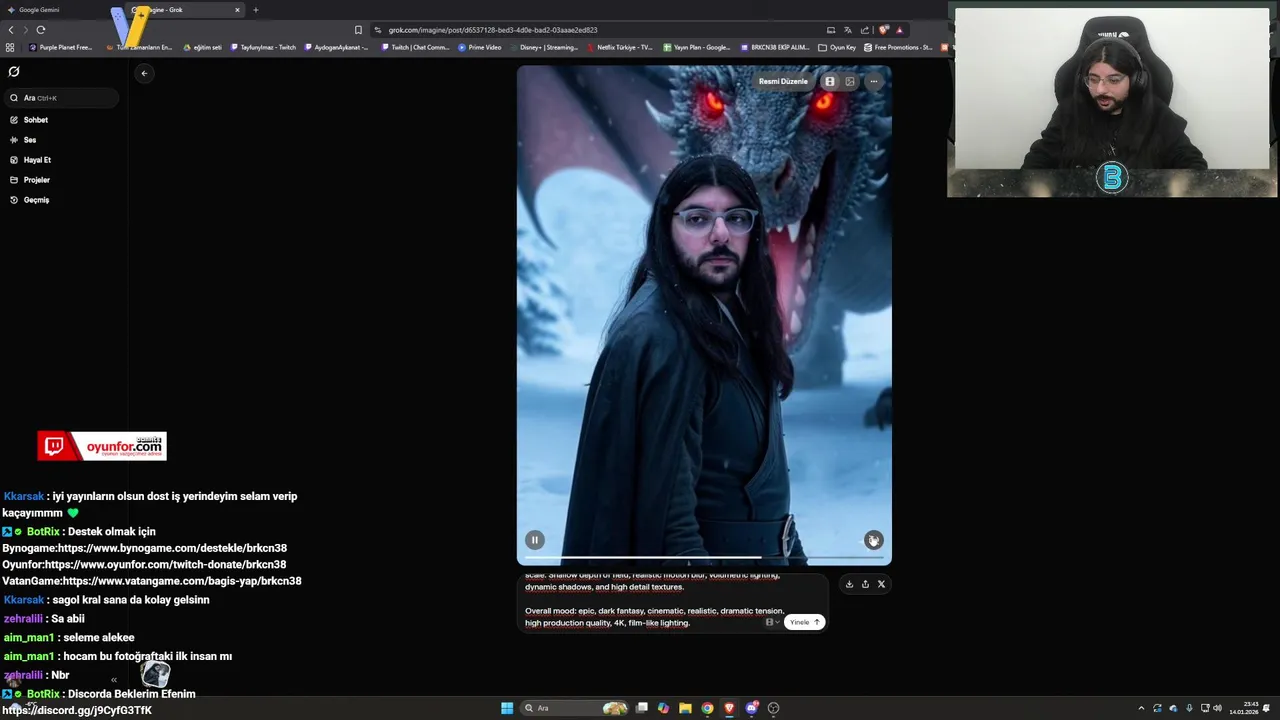
Task: Open Windows Start menu
Action: tap(507, 708)
